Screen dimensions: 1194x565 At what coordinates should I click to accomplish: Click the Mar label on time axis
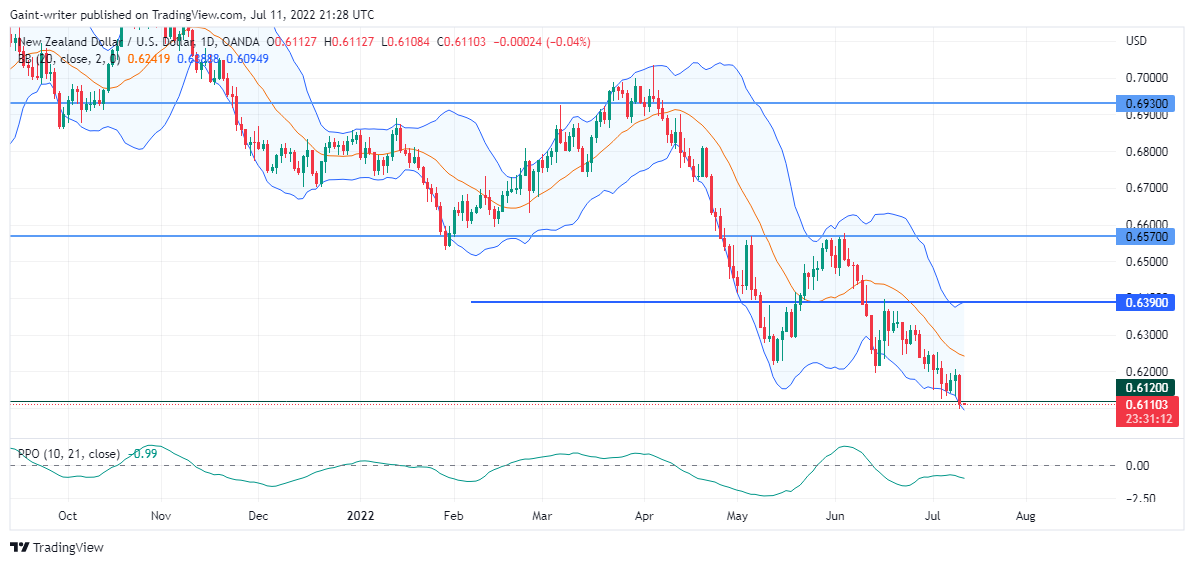(542, 516)
